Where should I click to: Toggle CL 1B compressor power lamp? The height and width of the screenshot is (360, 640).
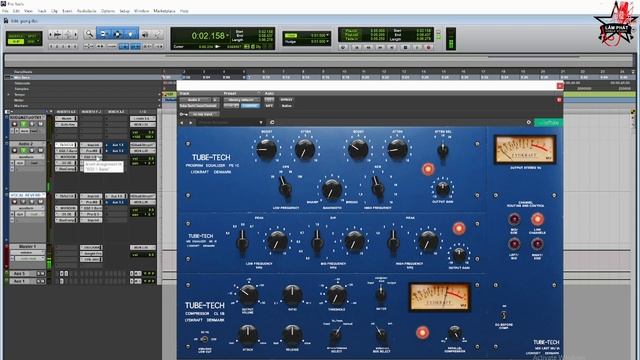pyautogui.click(x=422, y=332)
